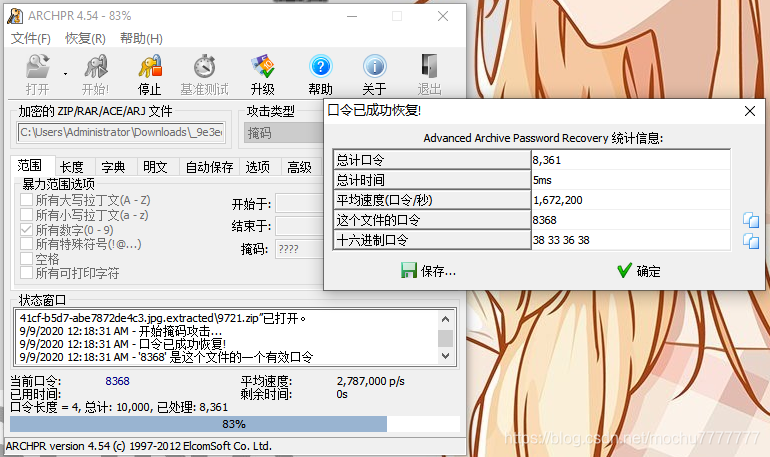Switch to the 自动保存 tab
The width and height of the screenshot is (770, 457).
click(209, 167)
